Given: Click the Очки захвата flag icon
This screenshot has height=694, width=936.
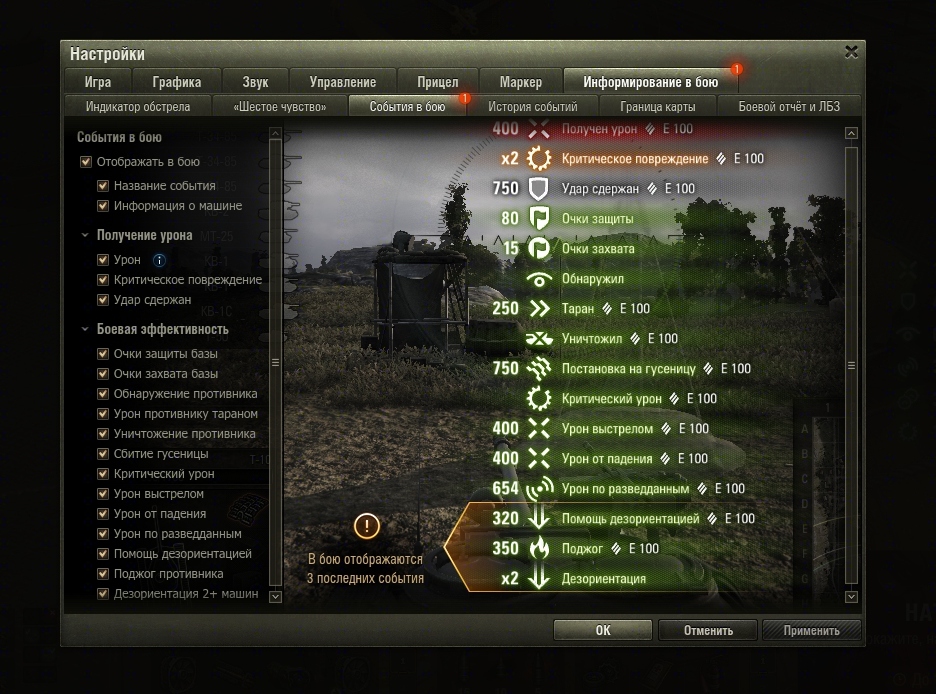Looking at the screenshot, I should coord(539,248).
